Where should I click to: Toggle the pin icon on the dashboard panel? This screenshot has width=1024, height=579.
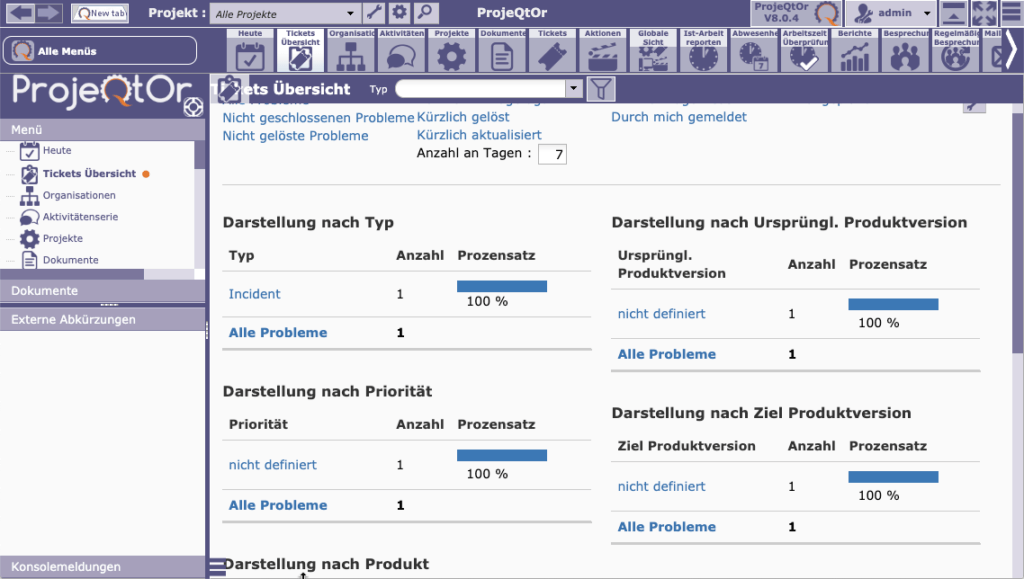point(973,104)
